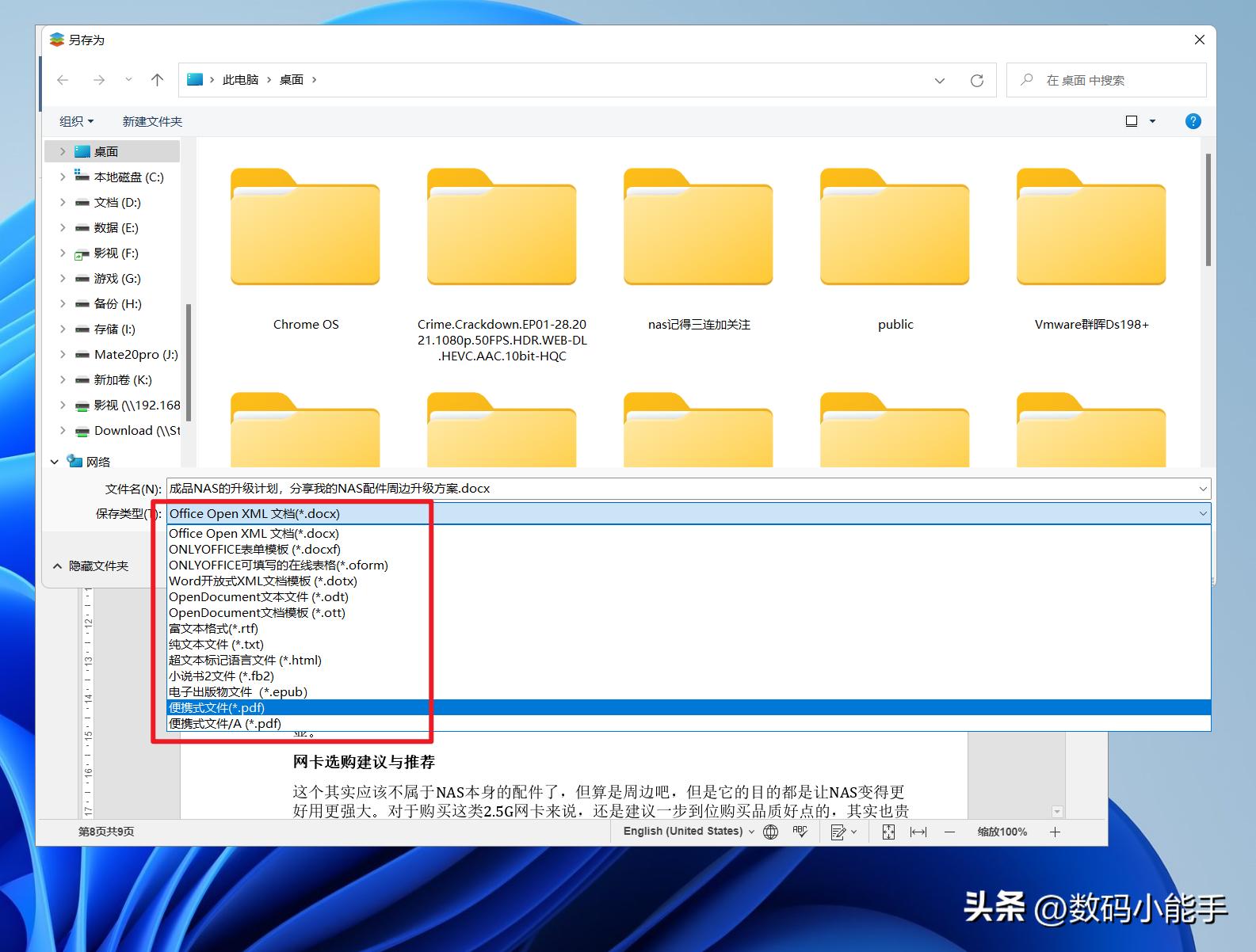Click fit to width icon
The width and height of the screenshot is (1256, 952).
(918, 832)
